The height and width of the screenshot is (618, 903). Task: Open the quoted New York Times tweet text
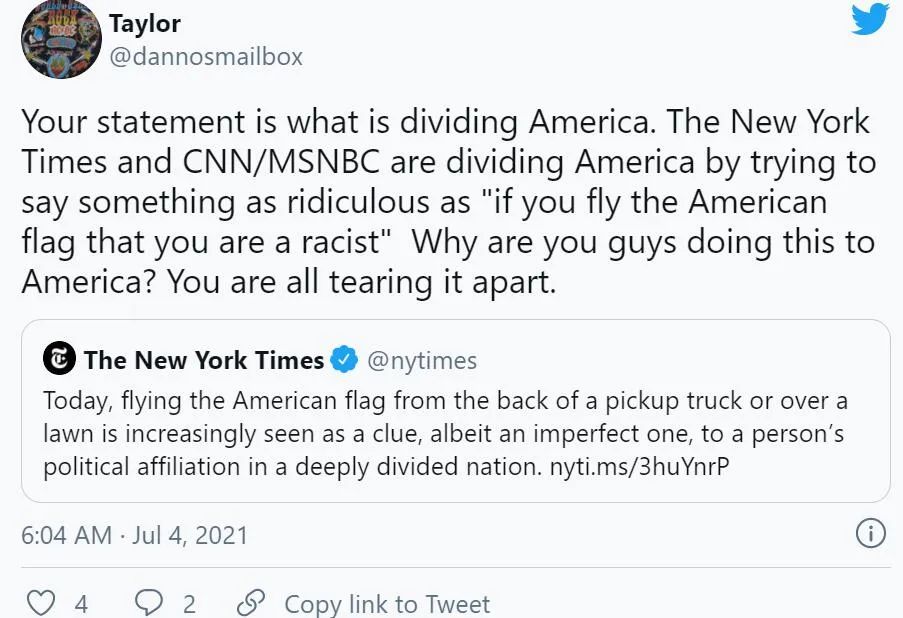[x=445, y=434]
